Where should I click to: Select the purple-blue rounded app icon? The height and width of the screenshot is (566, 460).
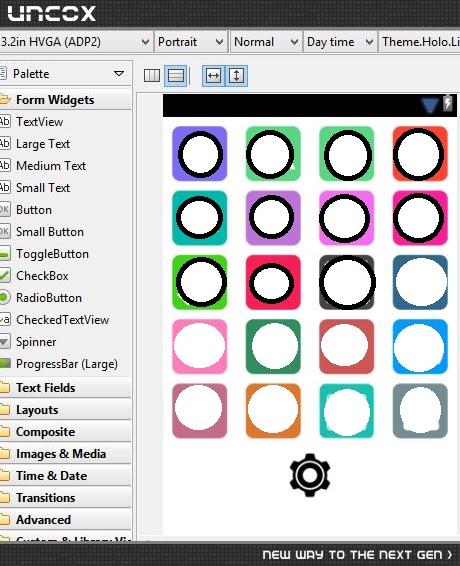pyautogui.click(x=200, y=154)
